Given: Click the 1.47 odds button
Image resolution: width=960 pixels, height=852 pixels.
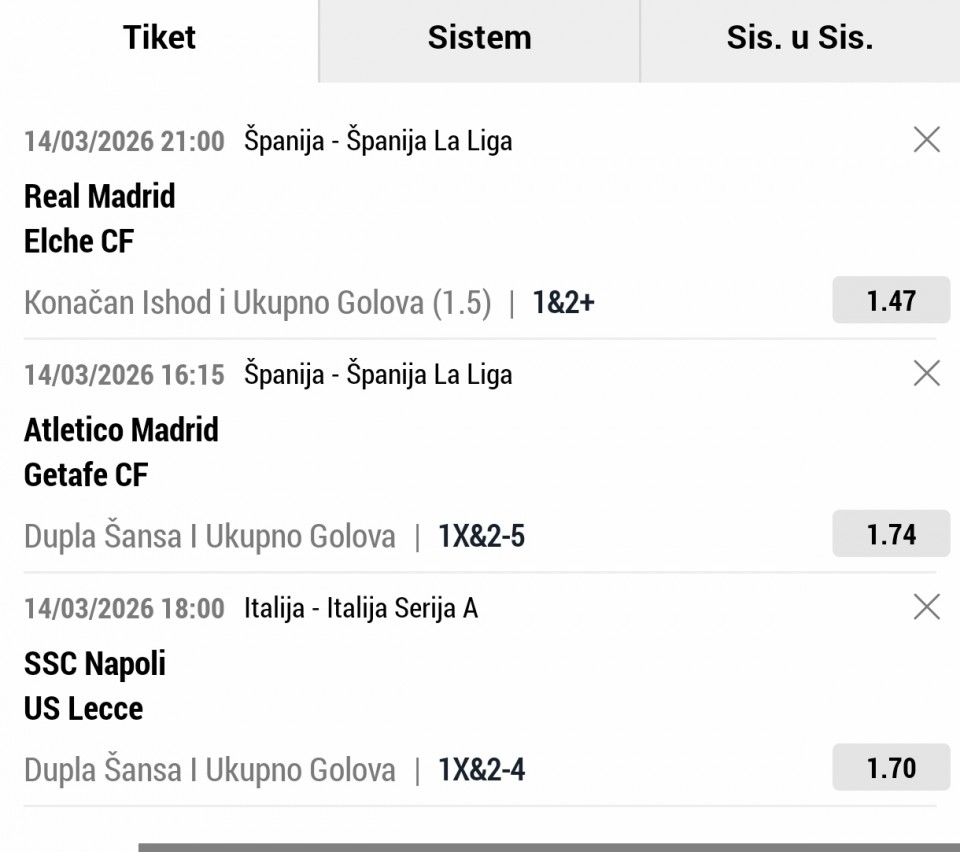Looking at the screenshot, I should tap(891, 301).
